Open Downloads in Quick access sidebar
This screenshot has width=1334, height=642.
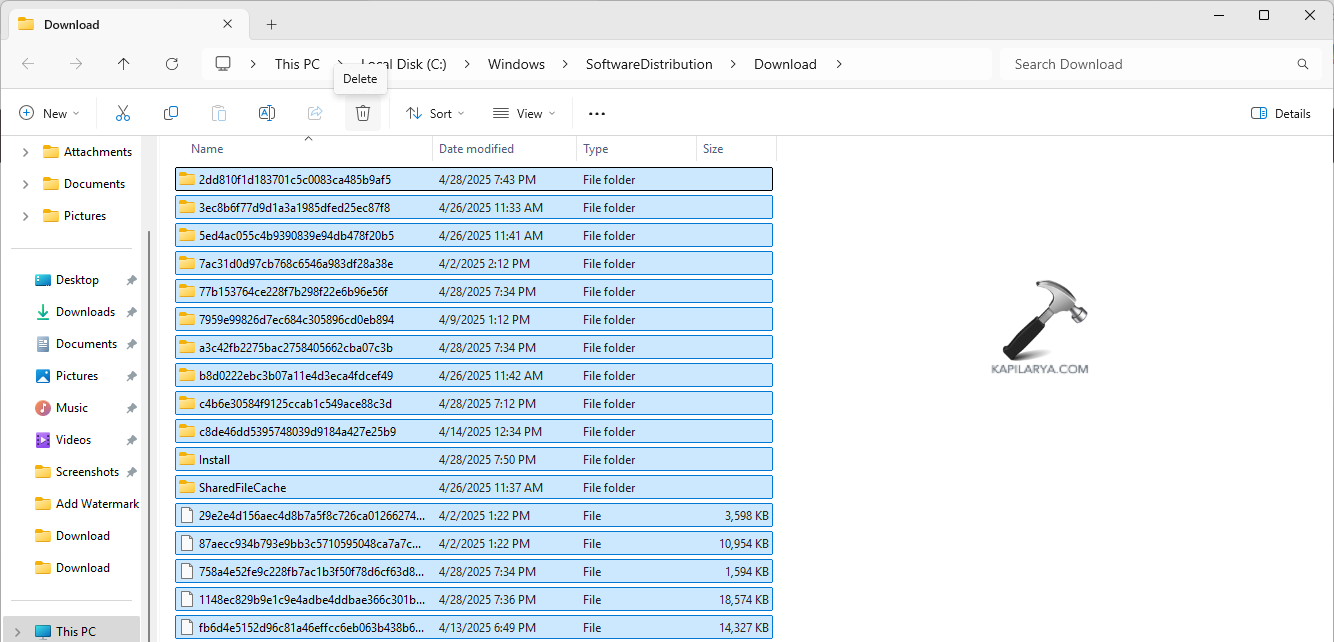click(x=85, y=312)
